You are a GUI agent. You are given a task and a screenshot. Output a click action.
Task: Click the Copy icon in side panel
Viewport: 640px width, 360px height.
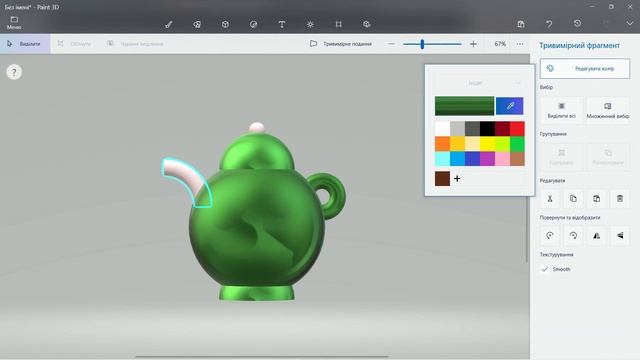(573, 199)
